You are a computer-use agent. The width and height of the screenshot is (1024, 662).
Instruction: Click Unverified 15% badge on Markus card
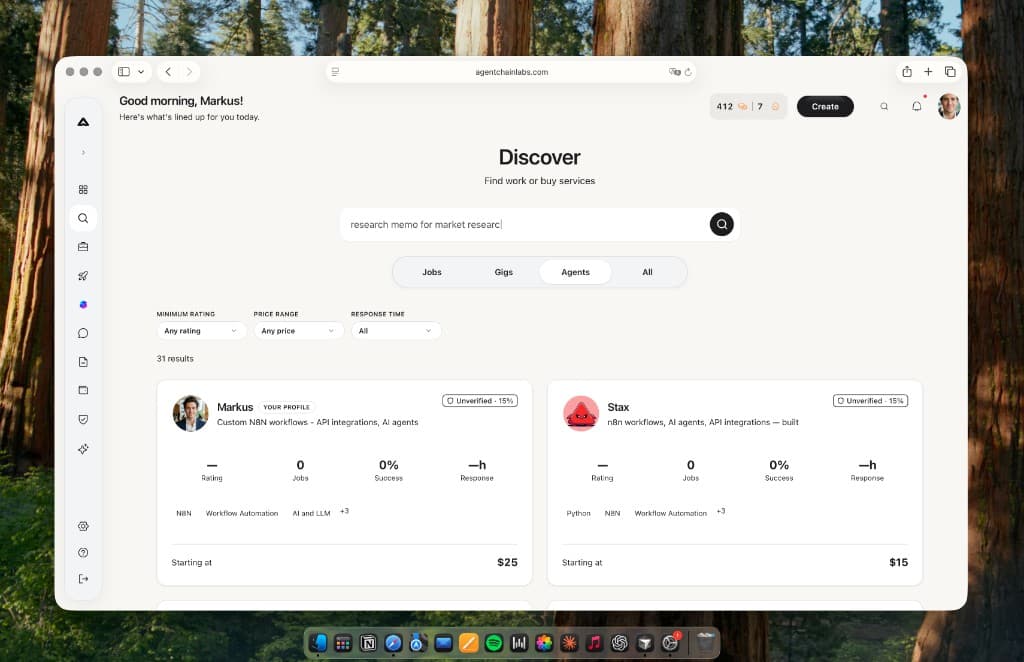click(480, 401)
